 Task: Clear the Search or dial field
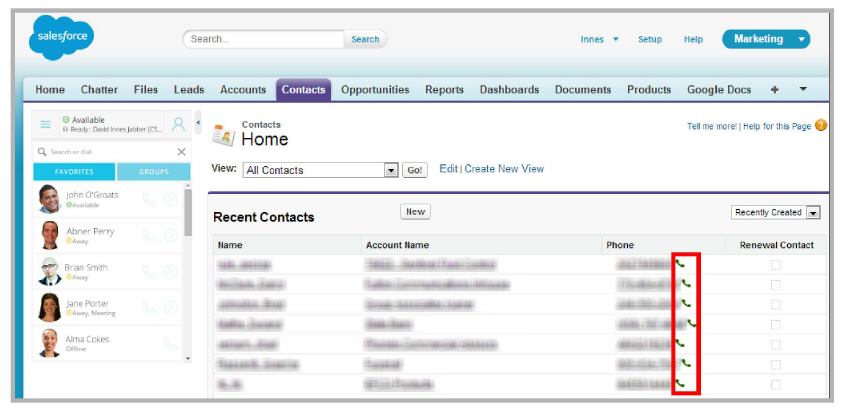[x=181, y=152]
